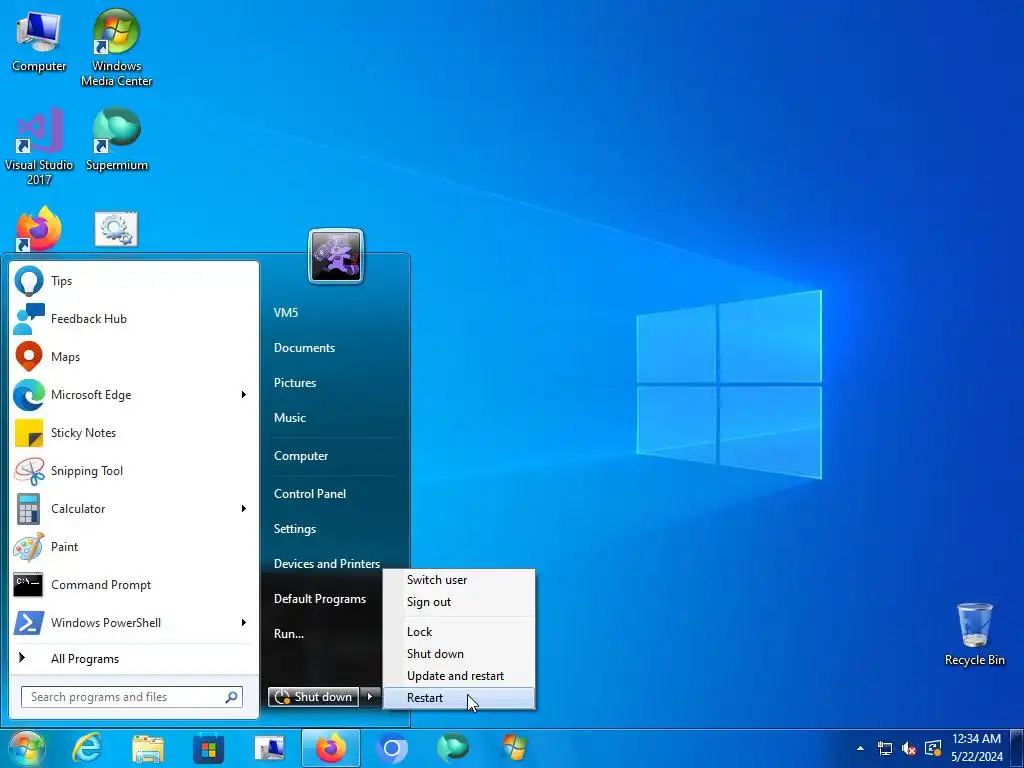This screenshot has width=1024, height=768.
Task: Open Music library link
Action: [290, 417]
